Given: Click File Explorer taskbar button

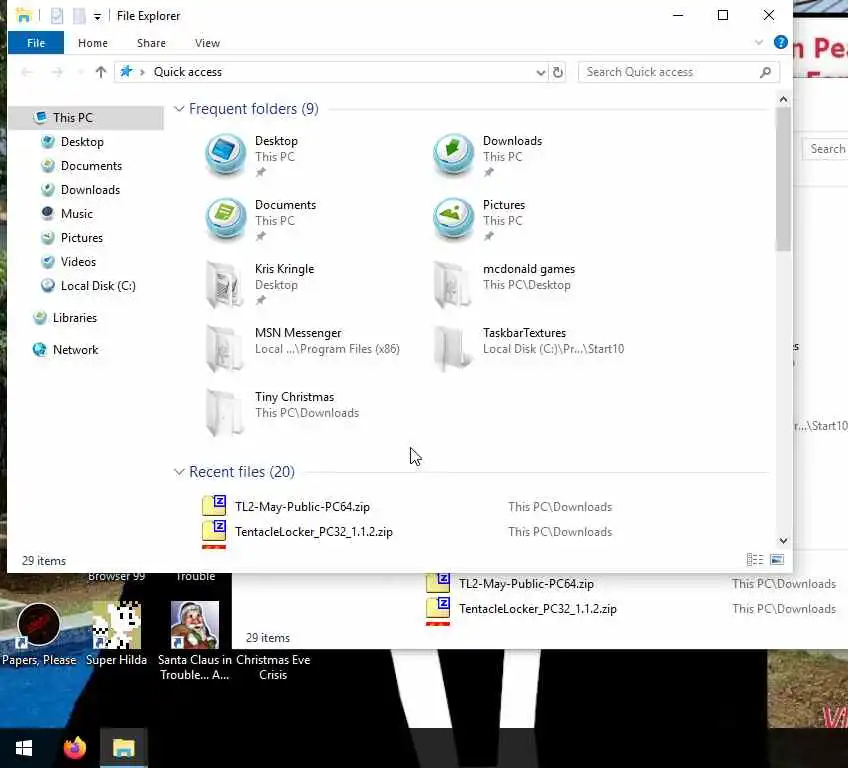Looking at the screenshot, I should pos(123,749).
